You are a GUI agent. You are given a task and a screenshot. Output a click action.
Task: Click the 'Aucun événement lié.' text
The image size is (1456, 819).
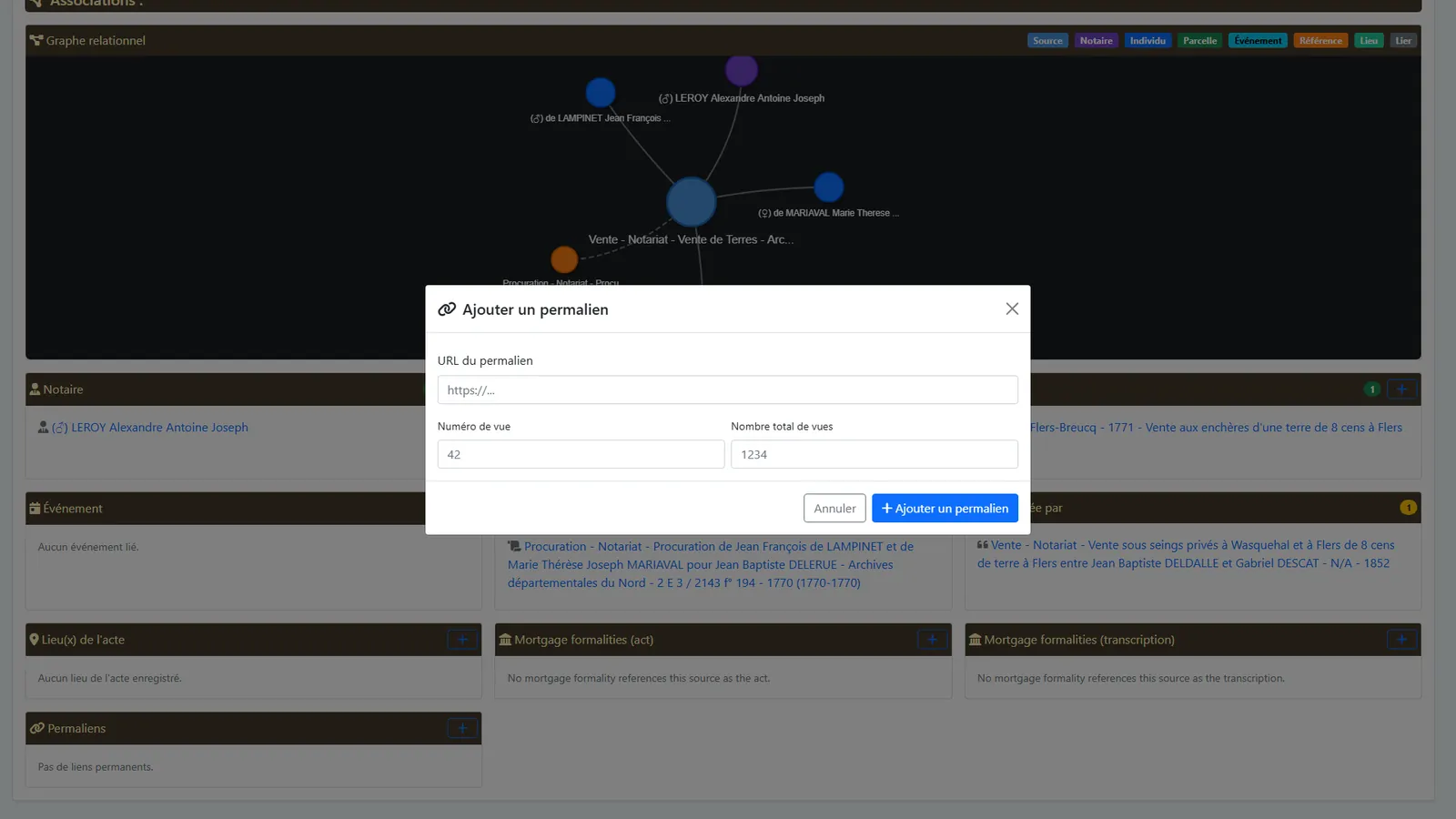(88, 547)
